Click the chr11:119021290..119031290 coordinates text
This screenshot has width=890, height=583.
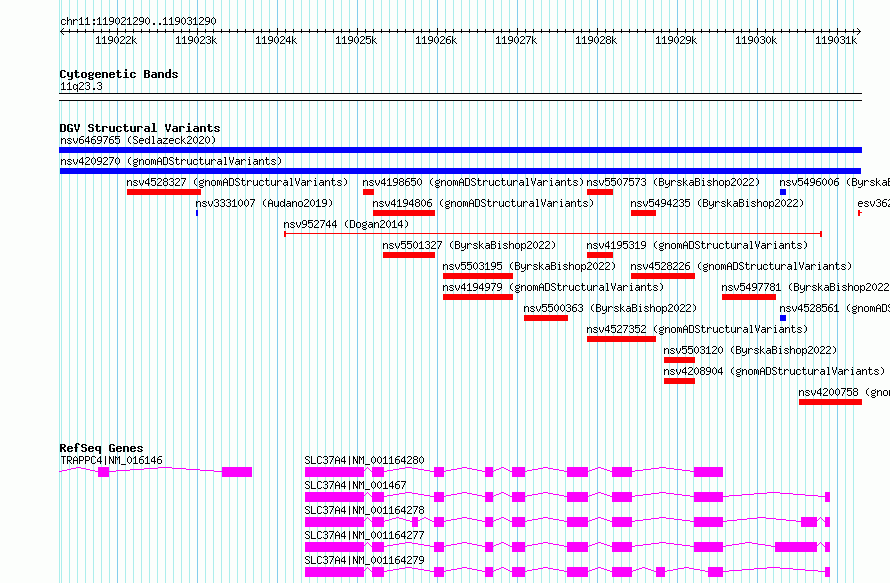point(138,21)
